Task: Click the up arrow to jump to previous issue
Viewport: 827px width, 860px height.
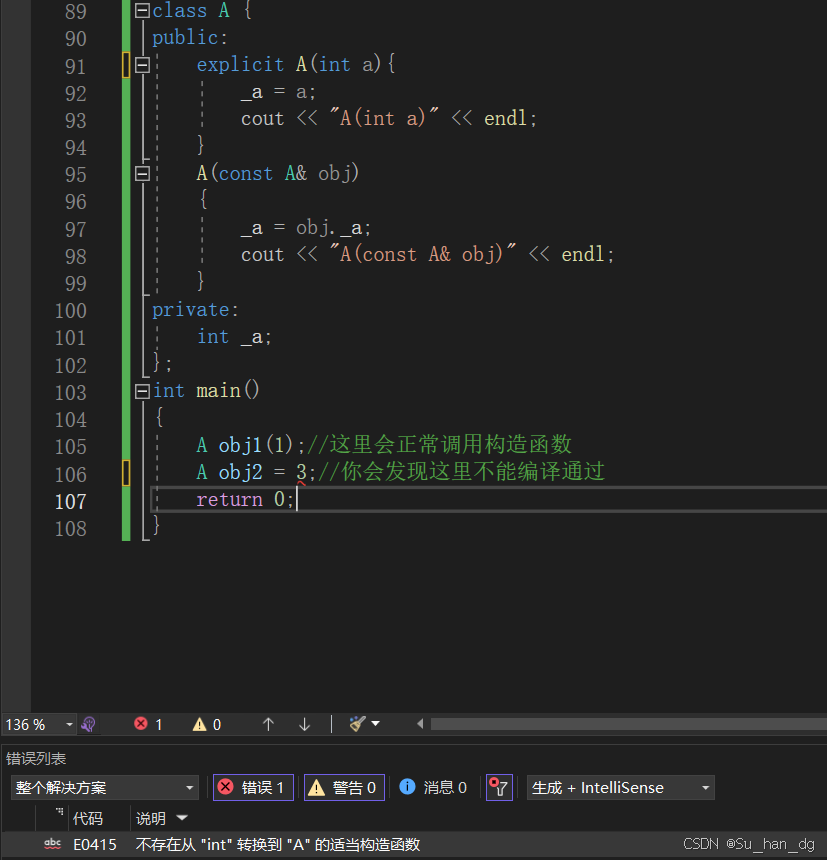Action: point(268,723)
